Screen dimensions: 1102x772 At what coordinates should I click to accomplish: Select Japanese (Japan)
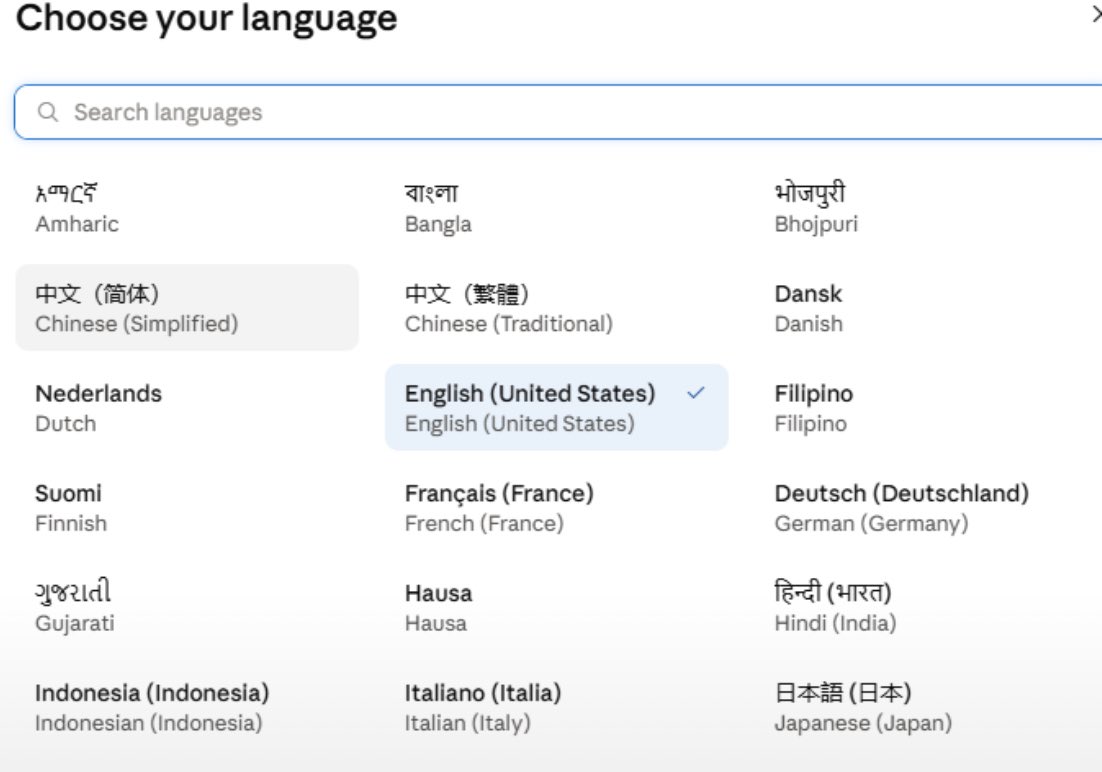(926, 707)
